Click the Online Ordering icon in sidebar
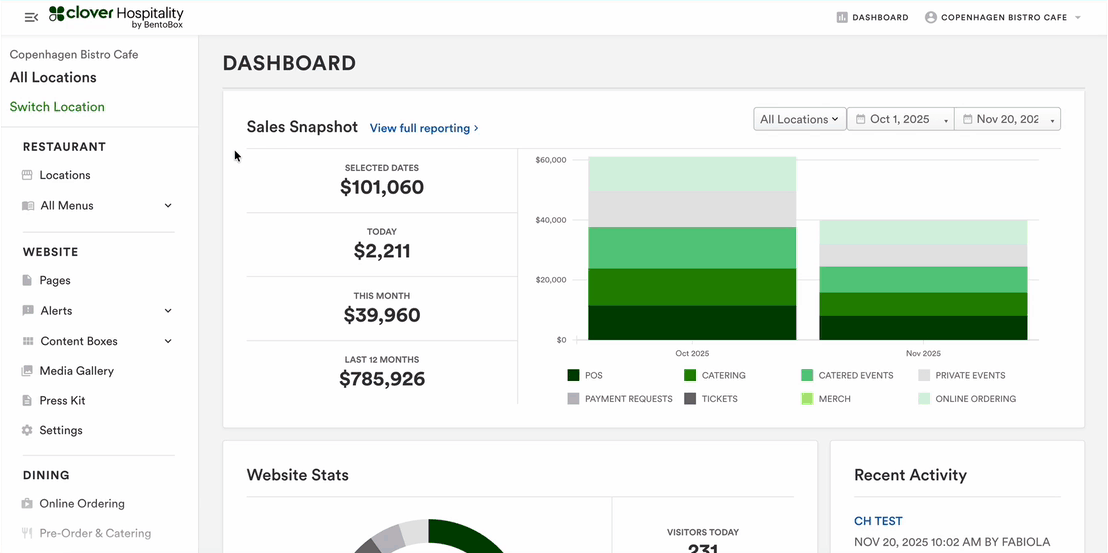 (28, 504)
